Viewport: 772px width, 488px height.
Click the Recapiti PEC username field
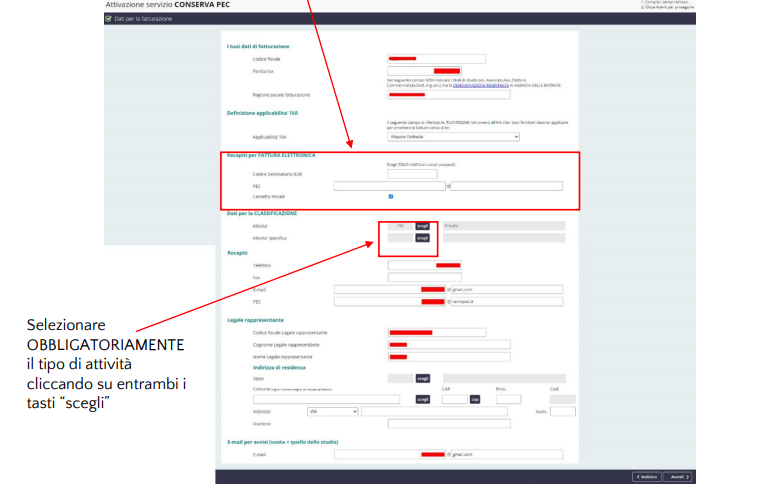click(390, 301)
